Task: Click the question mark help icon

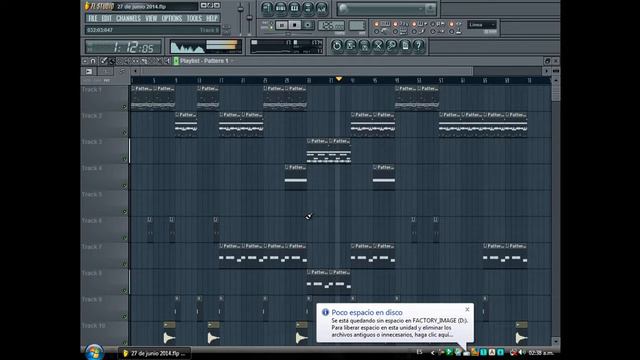Action: pos(418,46)
